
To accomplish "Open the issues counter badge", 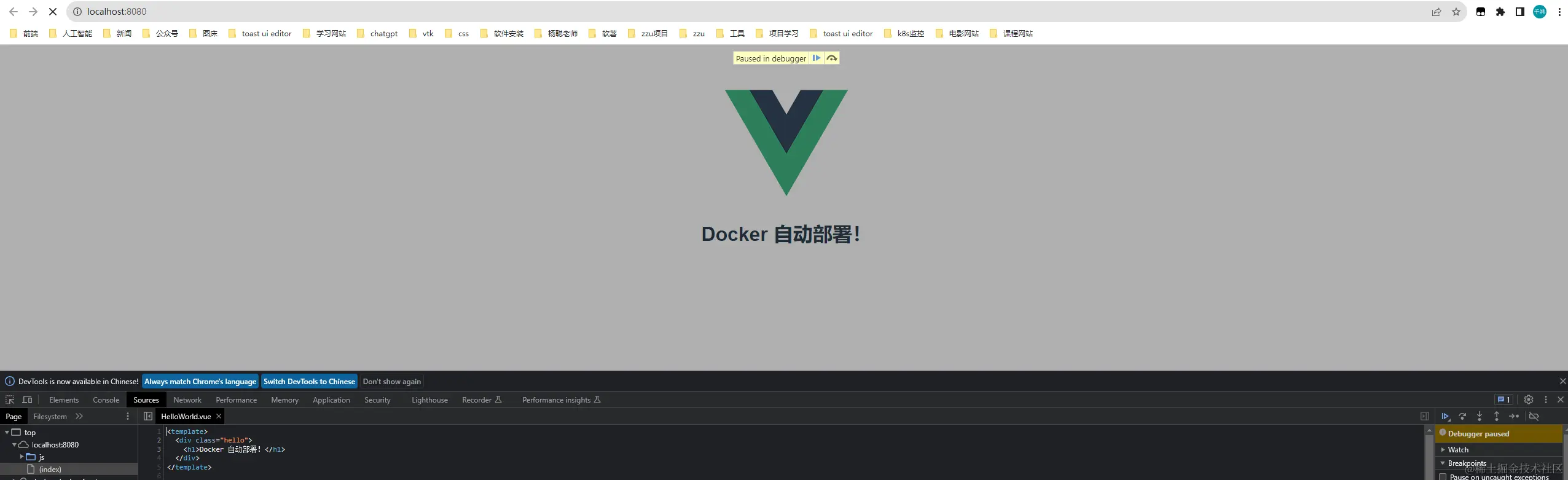I will tap(1503, 399).
